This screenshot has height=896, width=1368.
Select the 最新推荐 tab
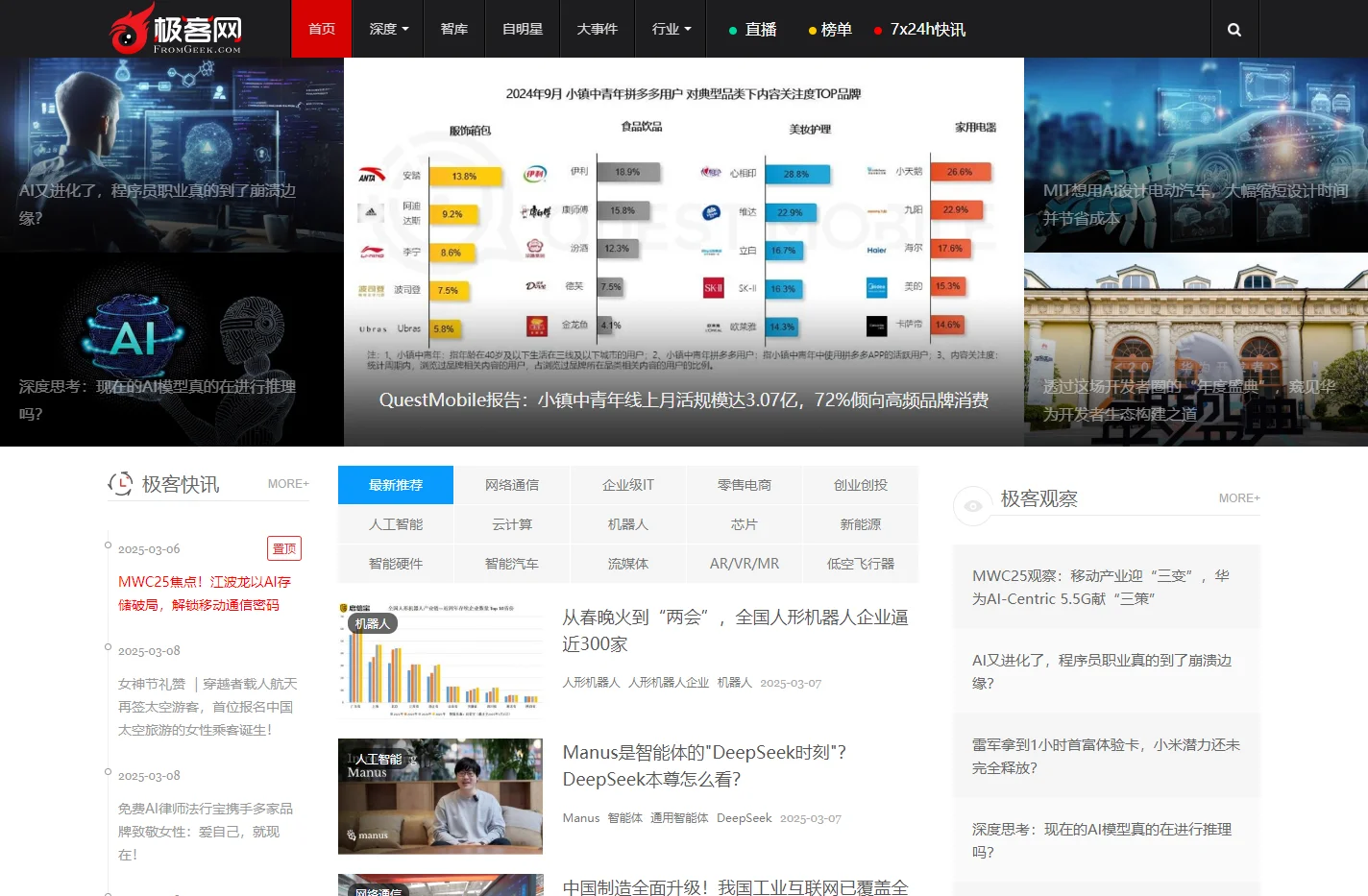396,485
